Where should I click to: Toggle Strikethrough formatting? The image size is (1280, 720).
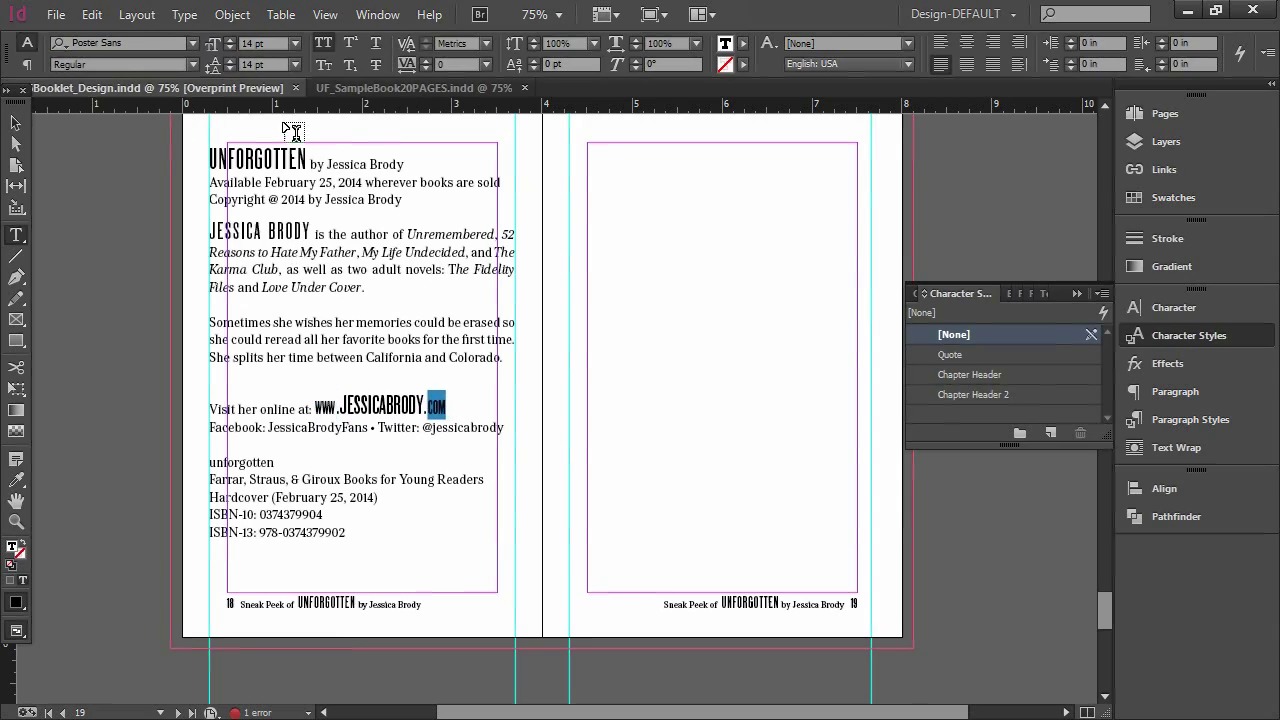tap(375, 64)
